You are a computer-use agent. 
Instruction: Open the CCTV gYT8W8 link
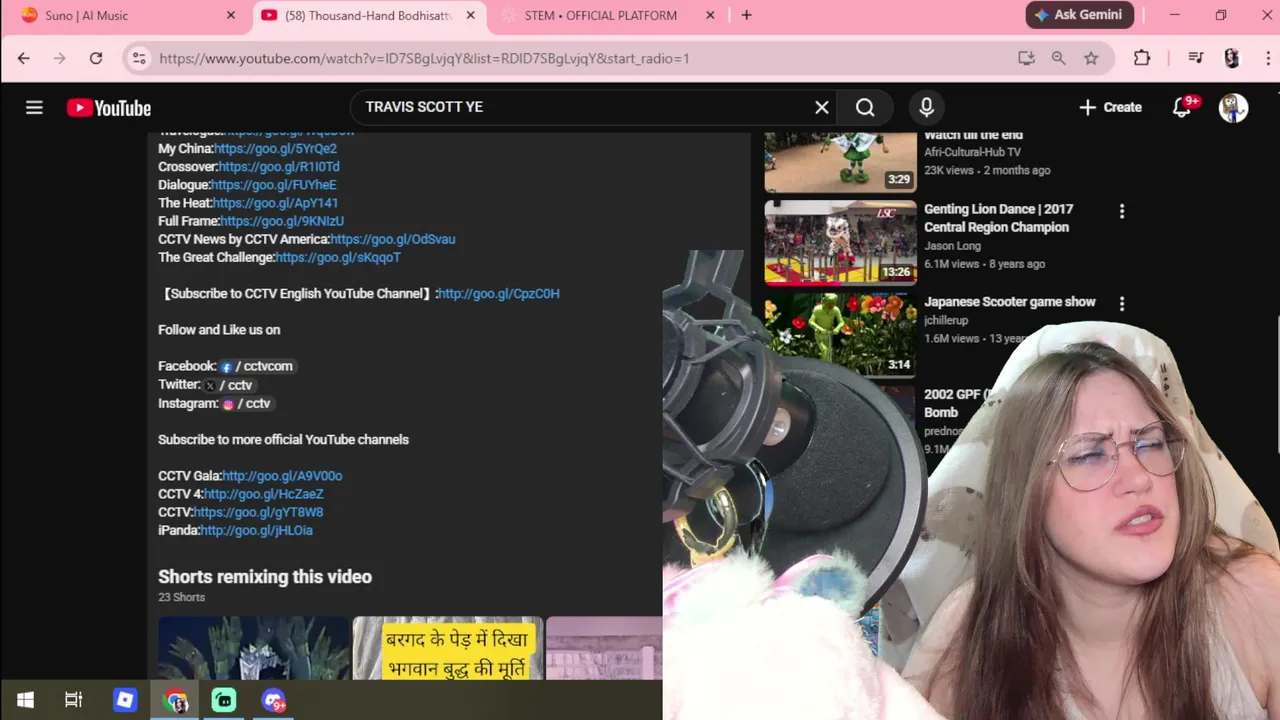pos(258,512)
